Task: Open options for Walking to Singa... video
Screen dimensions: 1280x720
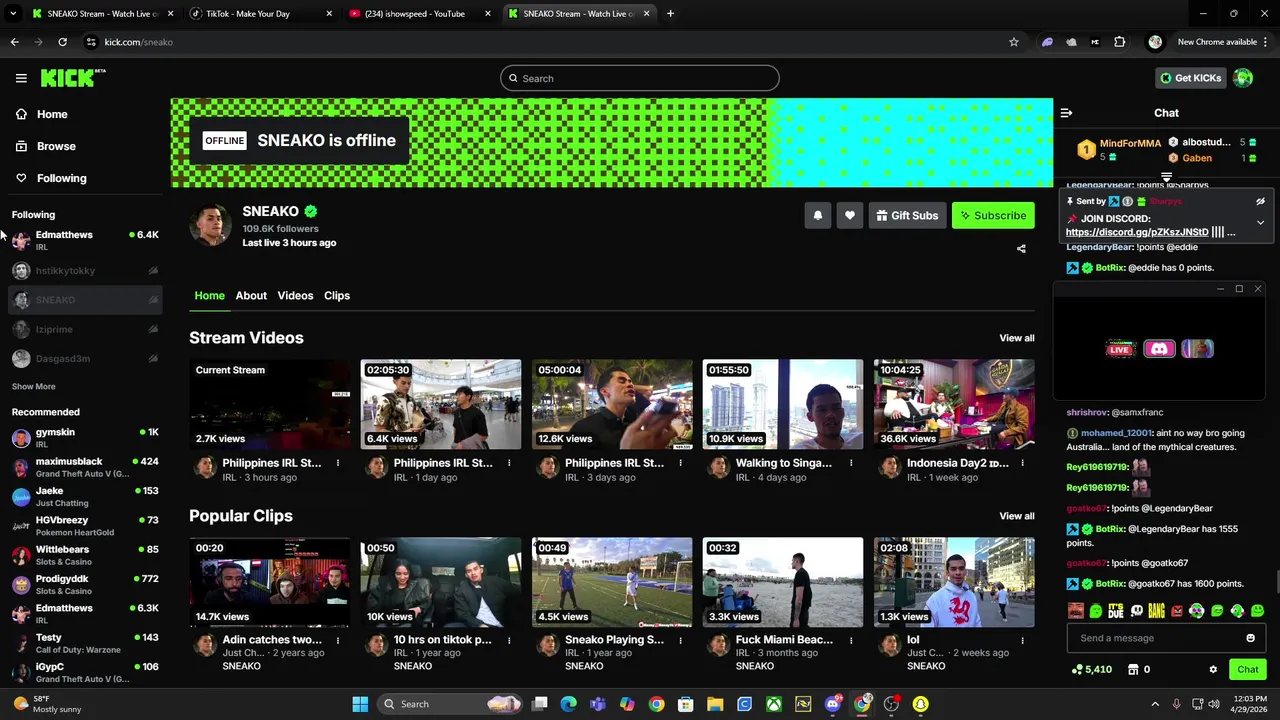Action: [851, 463]
